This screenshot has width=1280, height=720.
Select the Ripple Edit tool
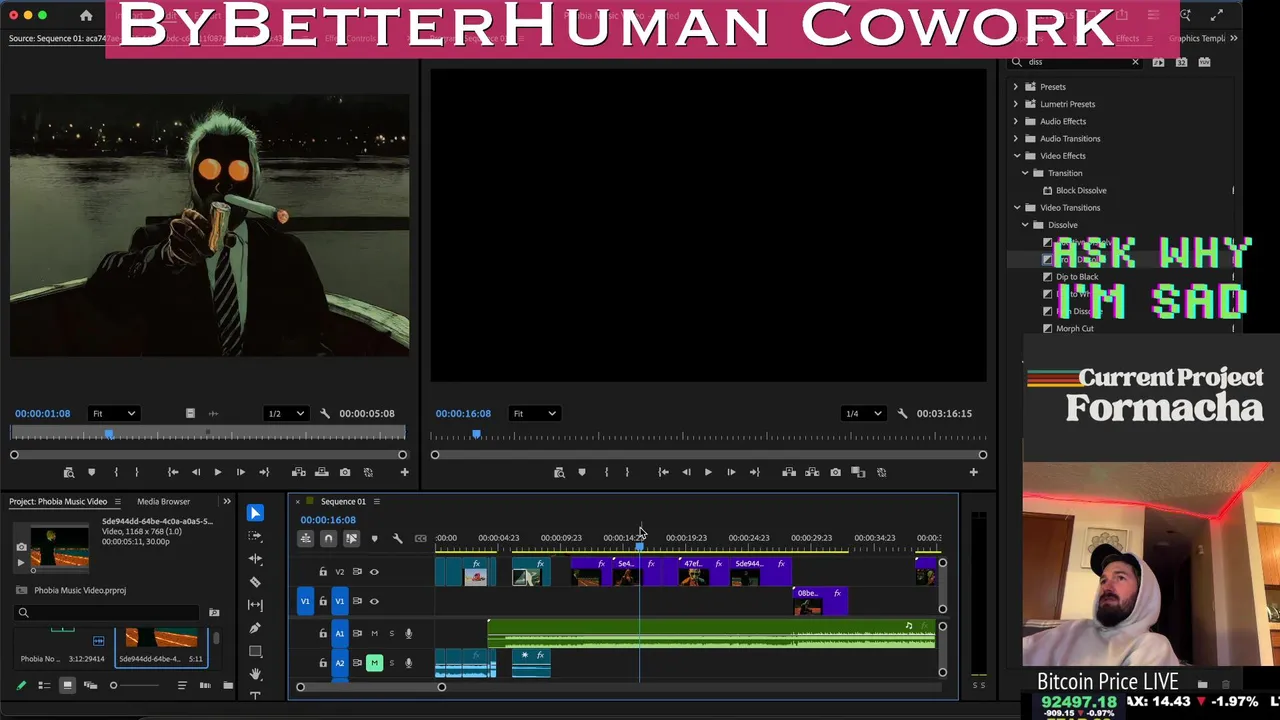tap(255, 559)
